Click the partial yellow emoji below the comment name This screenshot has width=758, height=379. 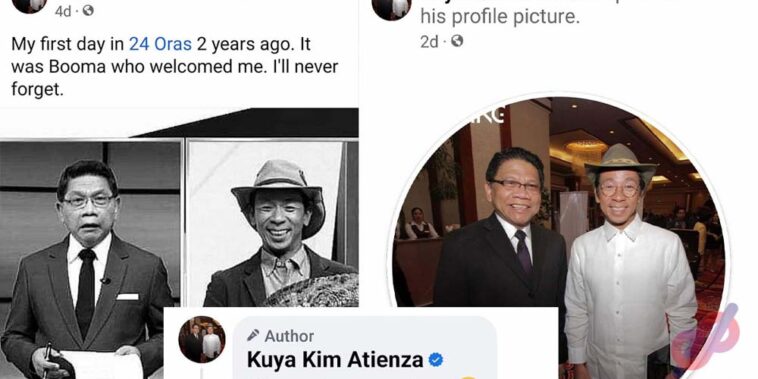tap(468, 378)
